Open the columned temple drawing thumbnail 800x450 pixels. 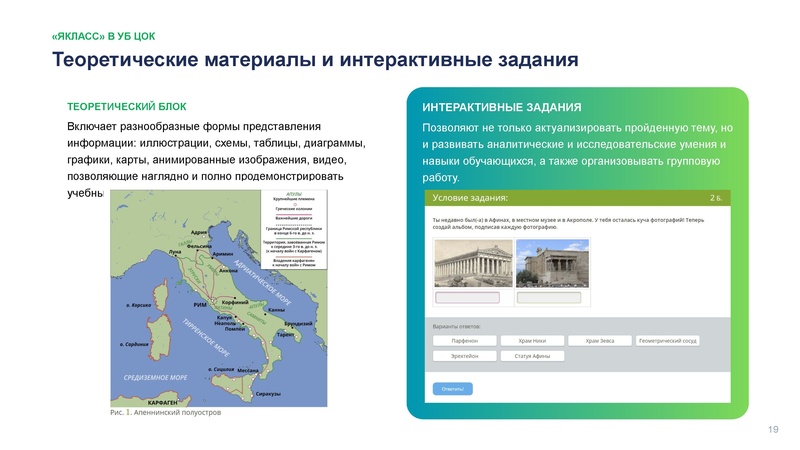click(x=473, y=263)
